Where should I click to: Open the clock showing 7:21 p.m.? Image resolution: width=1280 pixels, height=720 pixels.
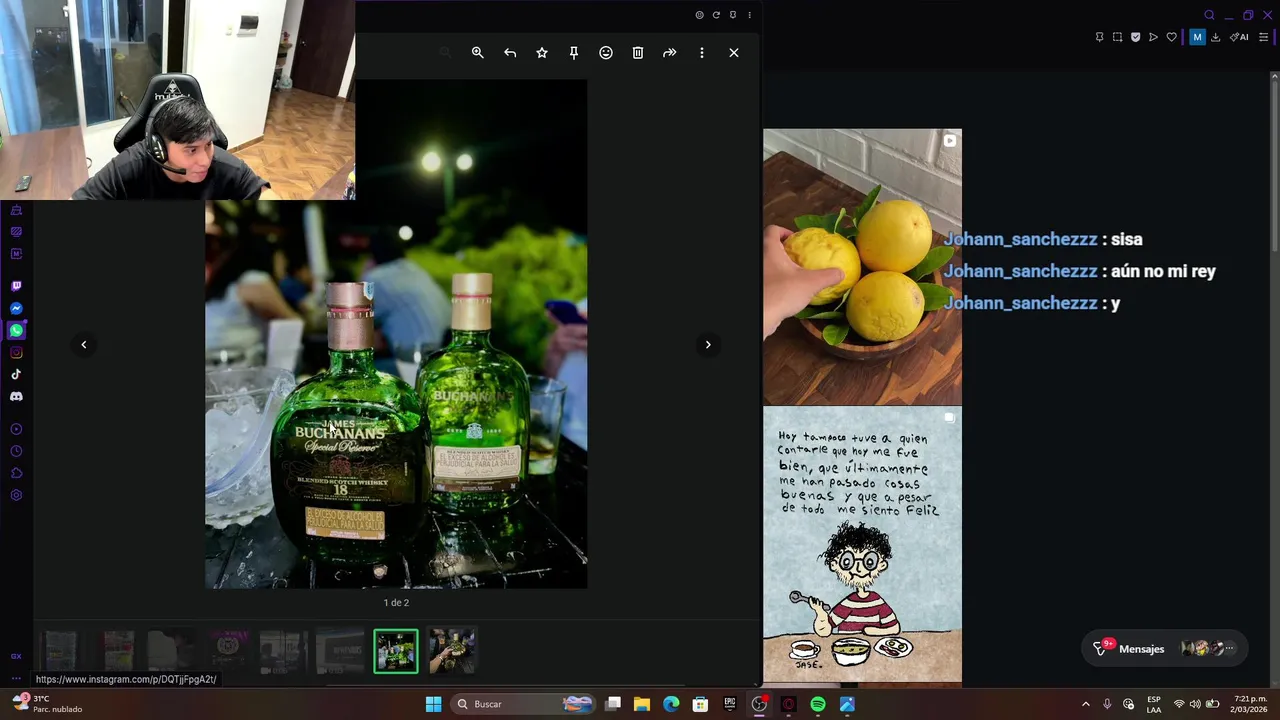[x=1250, y=704]
